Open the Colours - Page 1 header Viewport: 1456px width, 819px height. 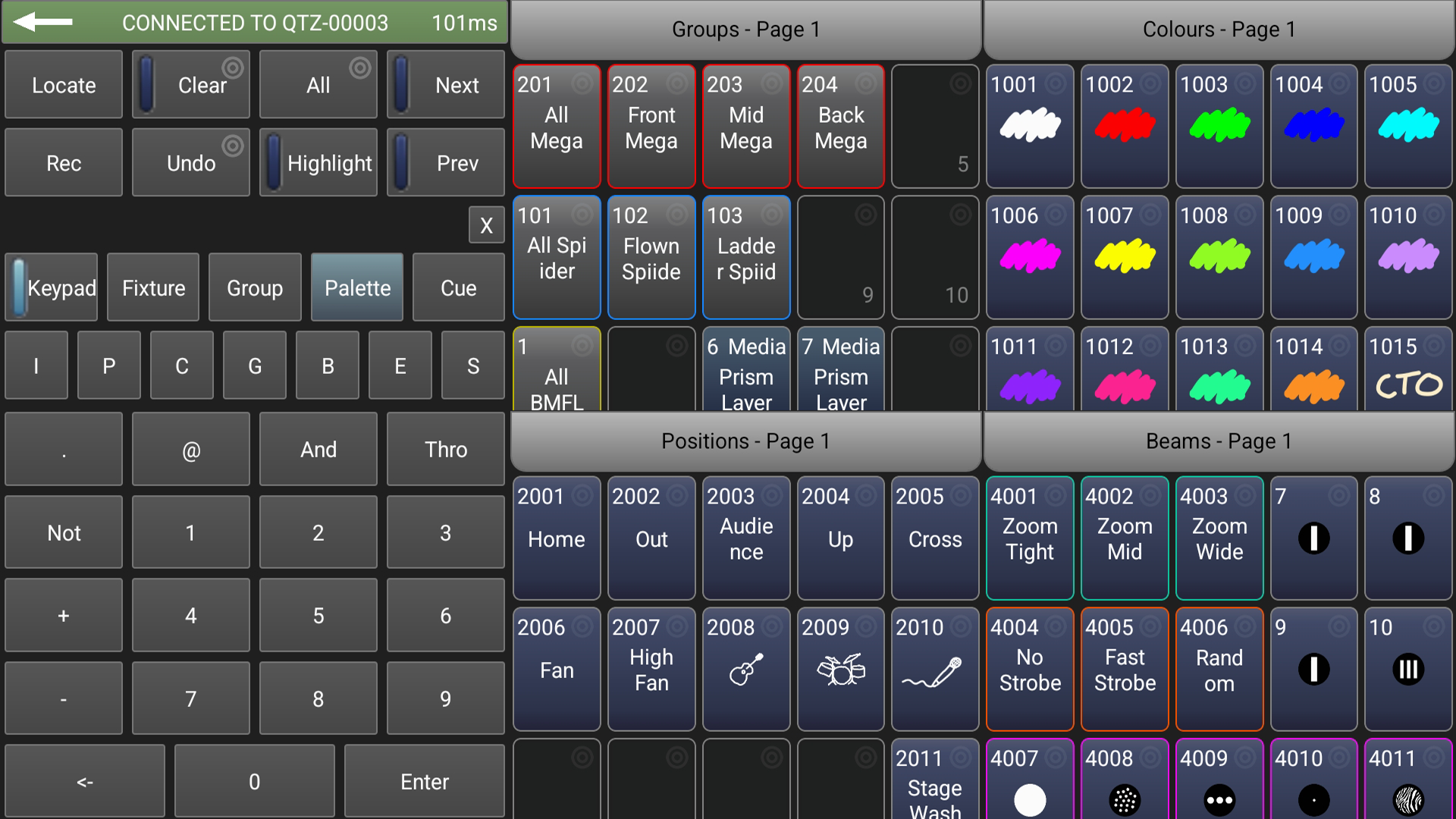coord(1219,30)
